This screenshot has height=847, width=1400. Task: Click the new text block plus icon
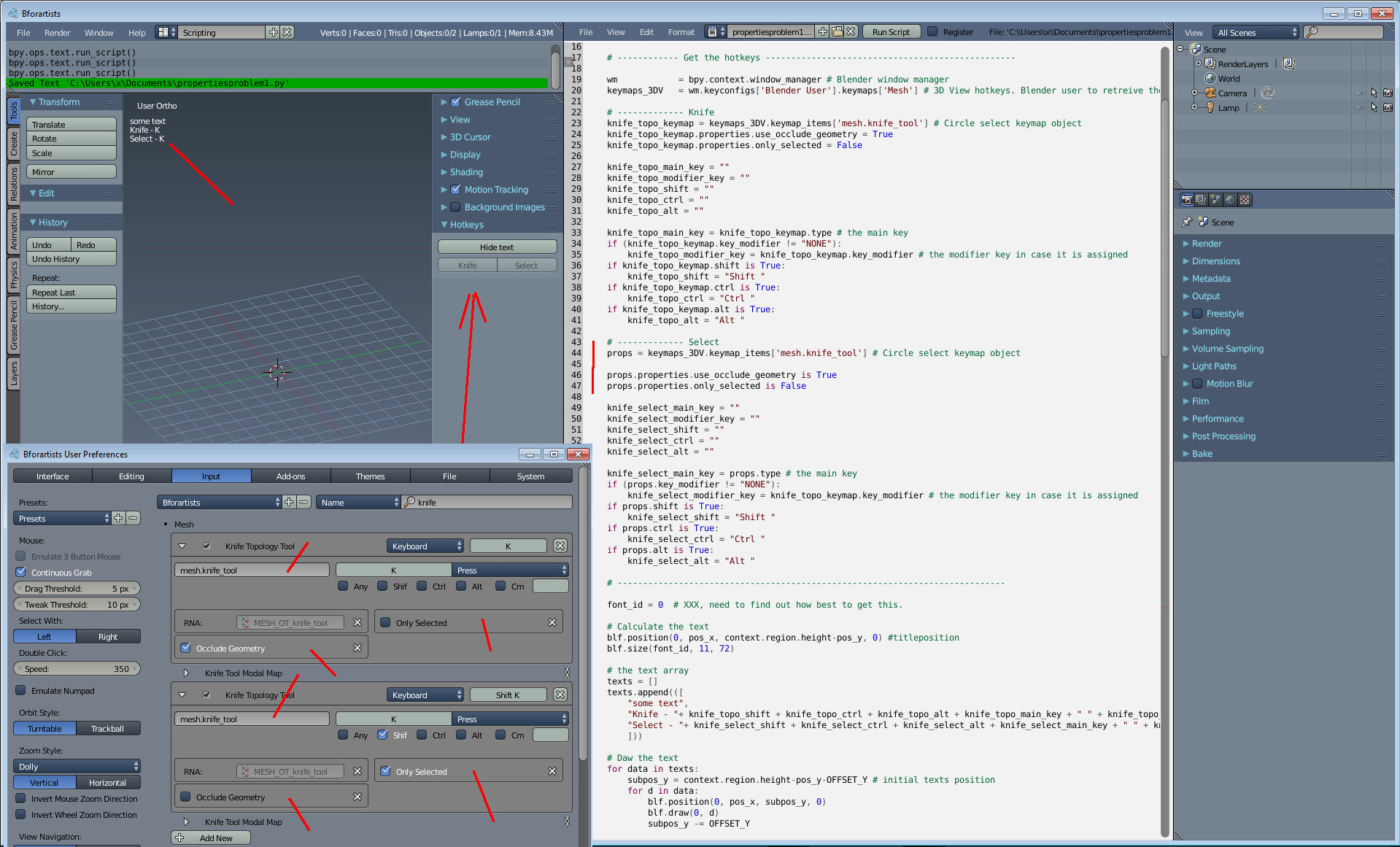click(x=823, y=32)
